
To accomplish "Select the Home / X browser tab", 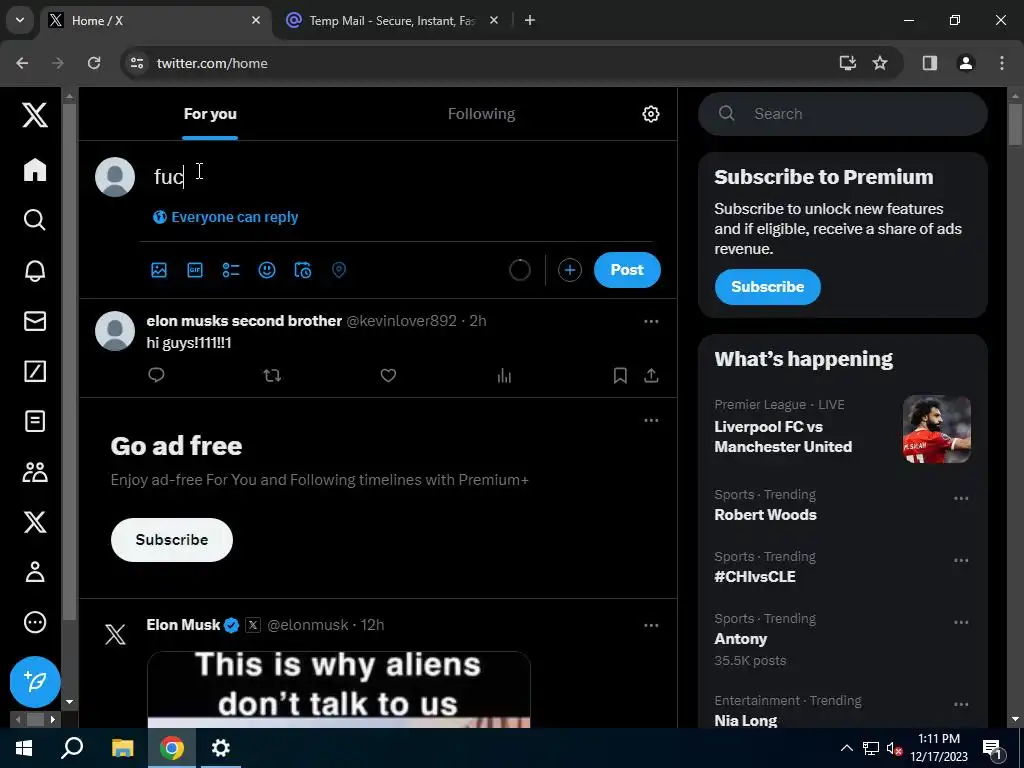I will tap(155, 21).
